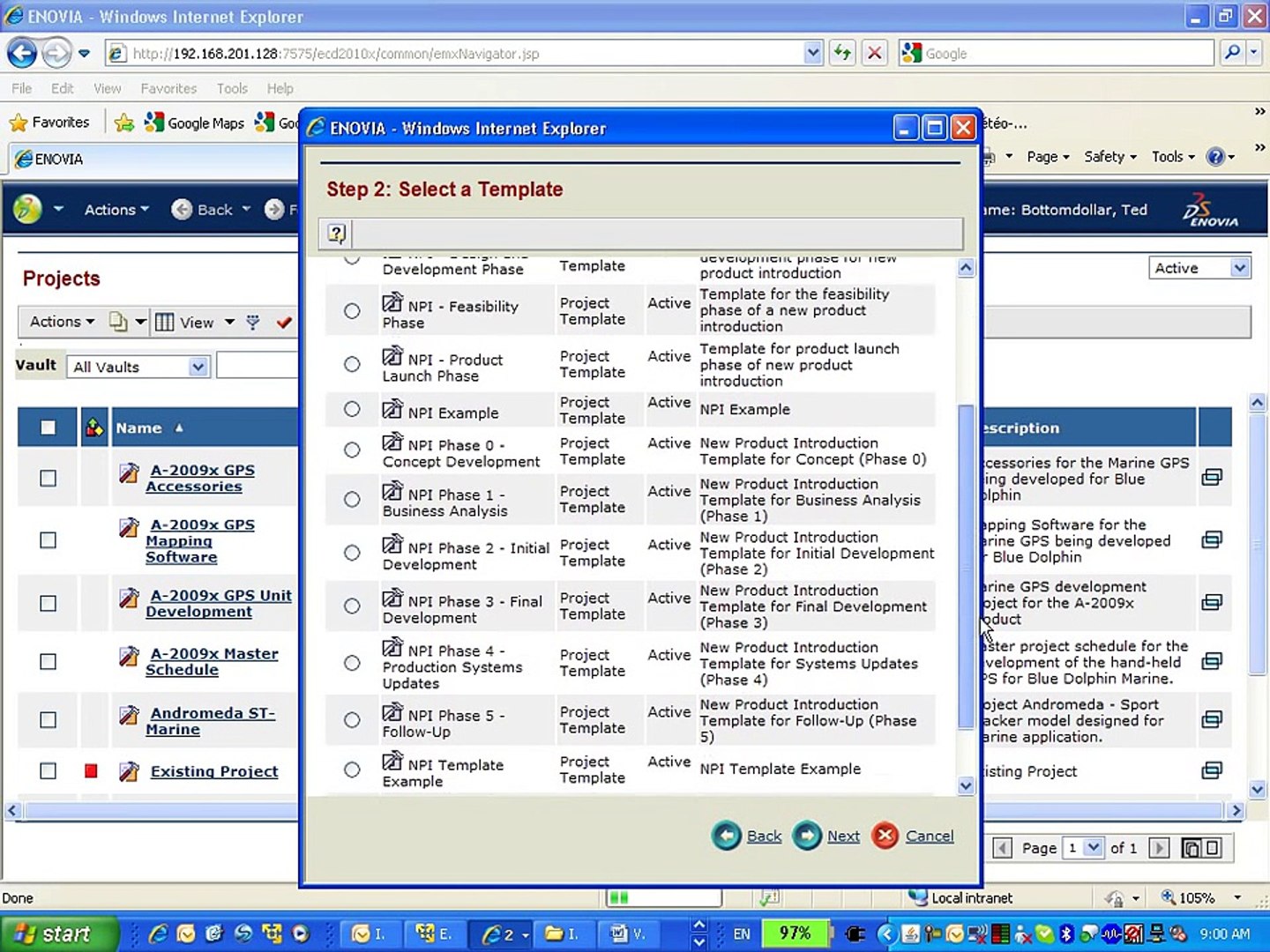Click the next page arrow in pagination
The height and width of the screenshot is (952, 1270).
coord(1160,848)
